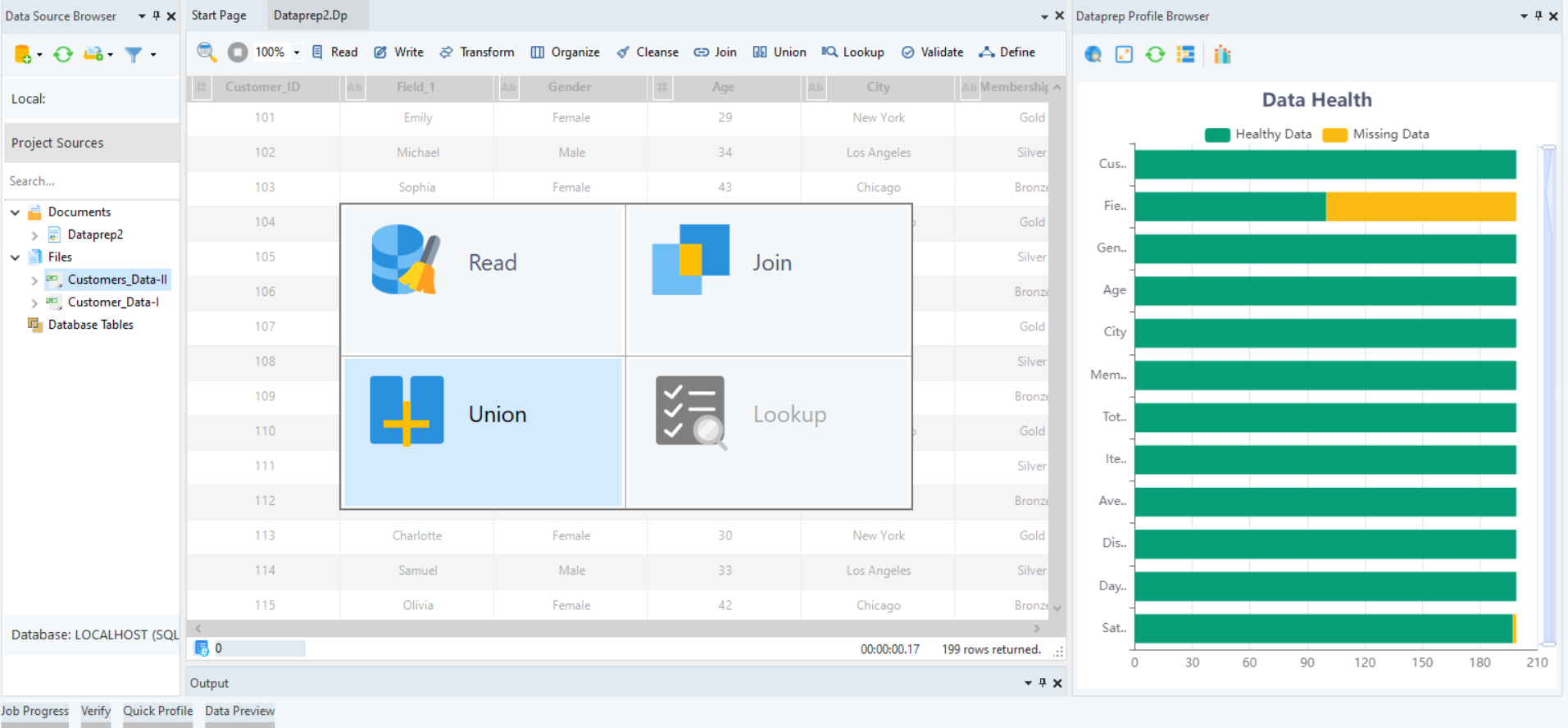This screenshot has height=728, width=1568.
Task: Click the Transform toolbar button
Action: (477, 52)
